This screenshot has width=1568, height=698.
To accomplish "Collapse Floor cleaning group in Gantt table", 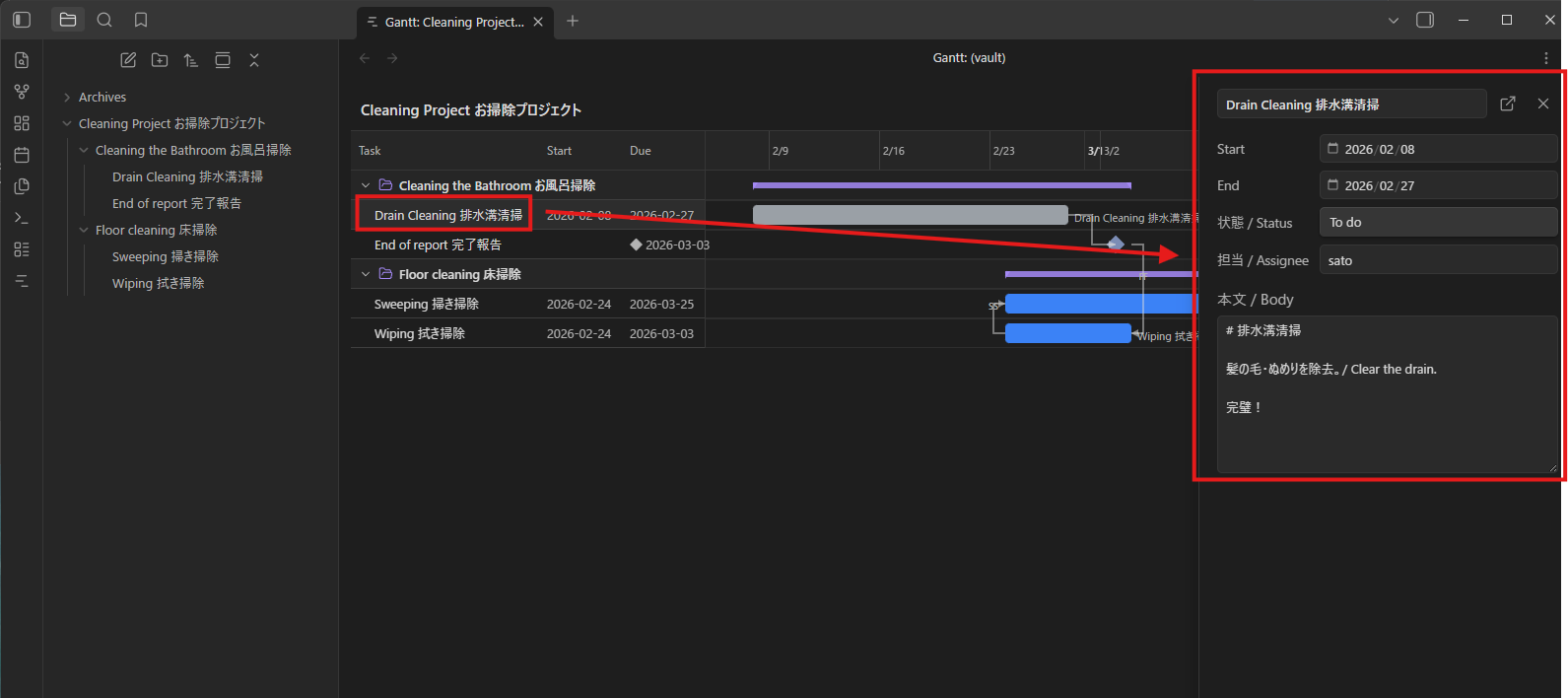I will 366,274.
